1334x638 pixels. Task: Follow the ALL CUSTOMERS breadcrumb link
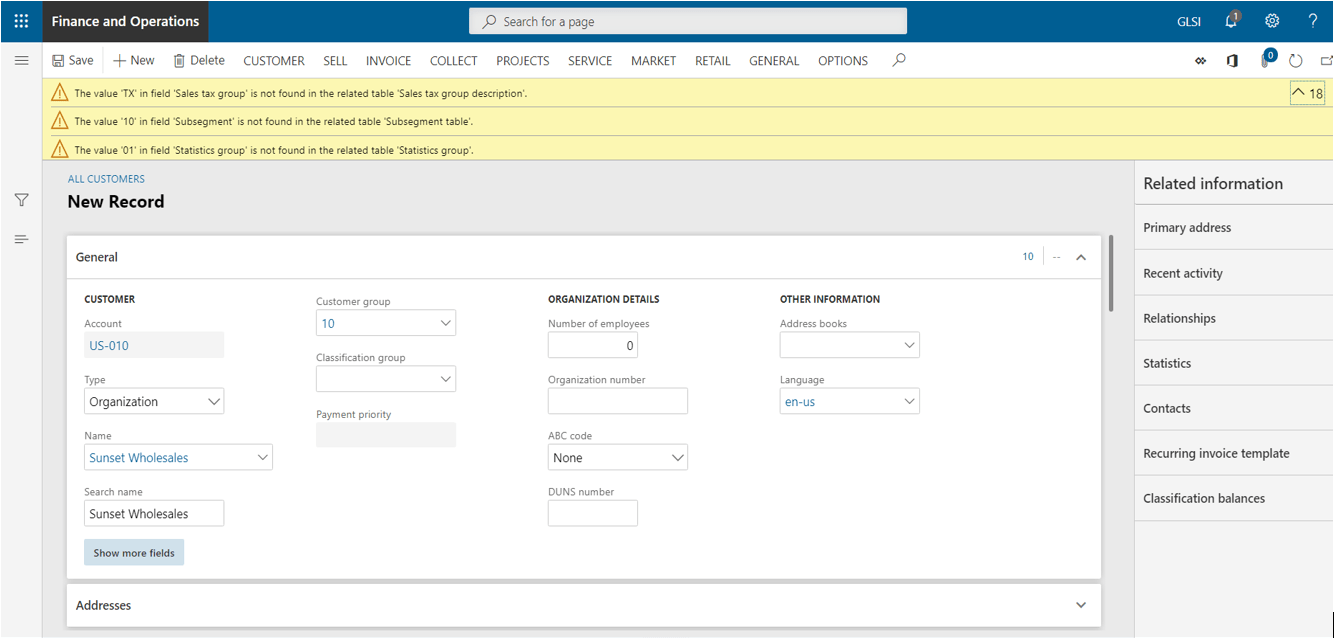(106, 179)
